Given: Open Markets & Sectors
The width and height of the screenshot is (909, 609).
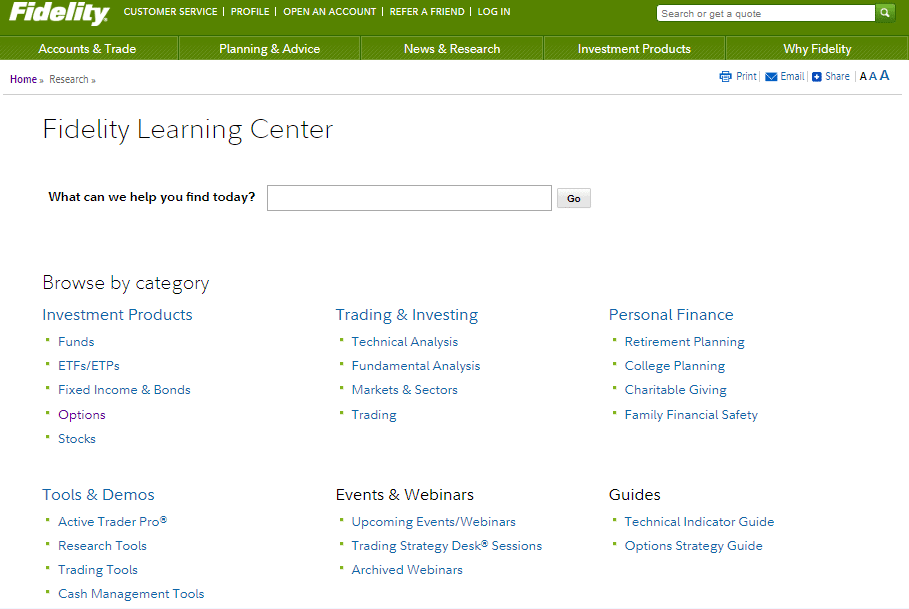Looking at the screenshot, I should point(405,390).
